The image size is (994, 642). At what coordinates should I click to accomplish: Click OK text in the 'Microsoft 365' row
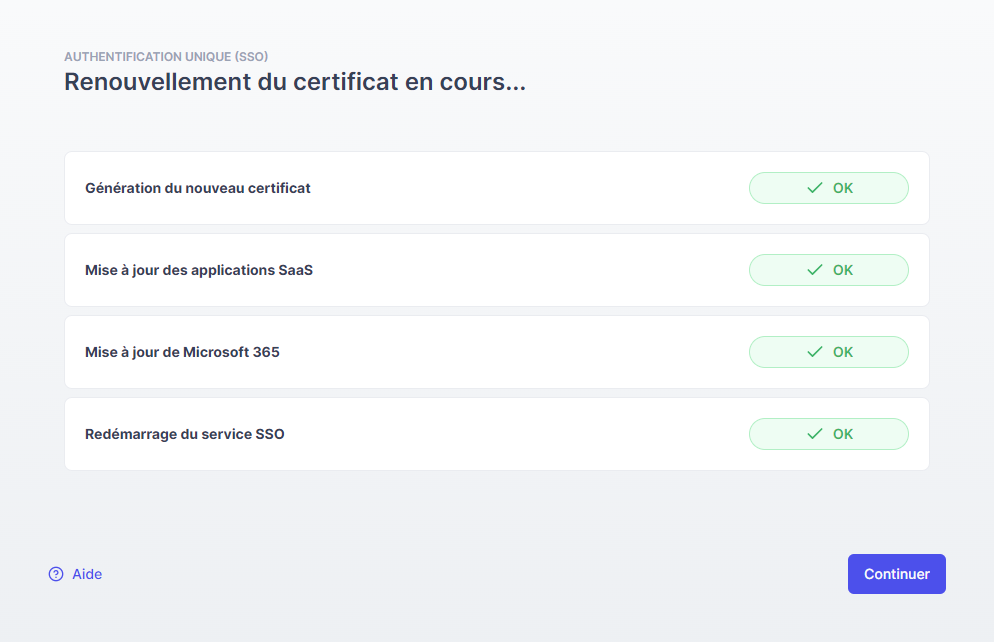pos(843,352)
